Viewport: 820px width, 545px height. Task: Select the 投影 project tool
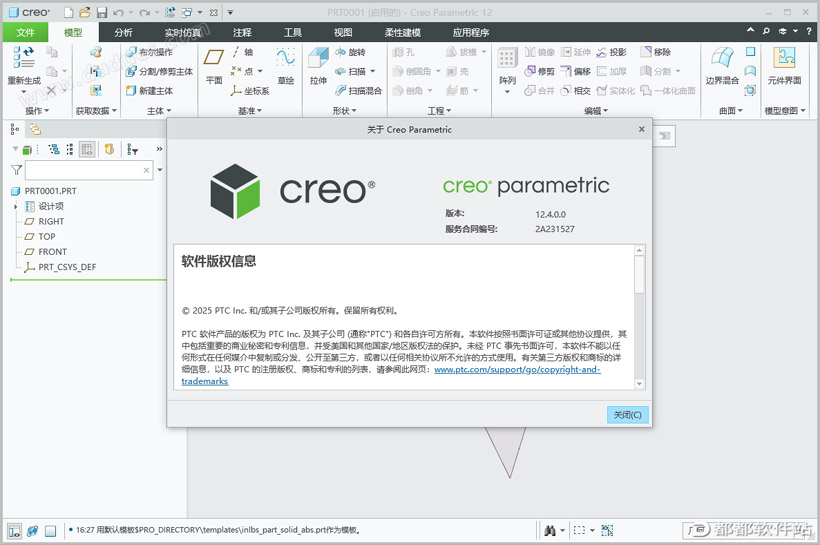611,52
